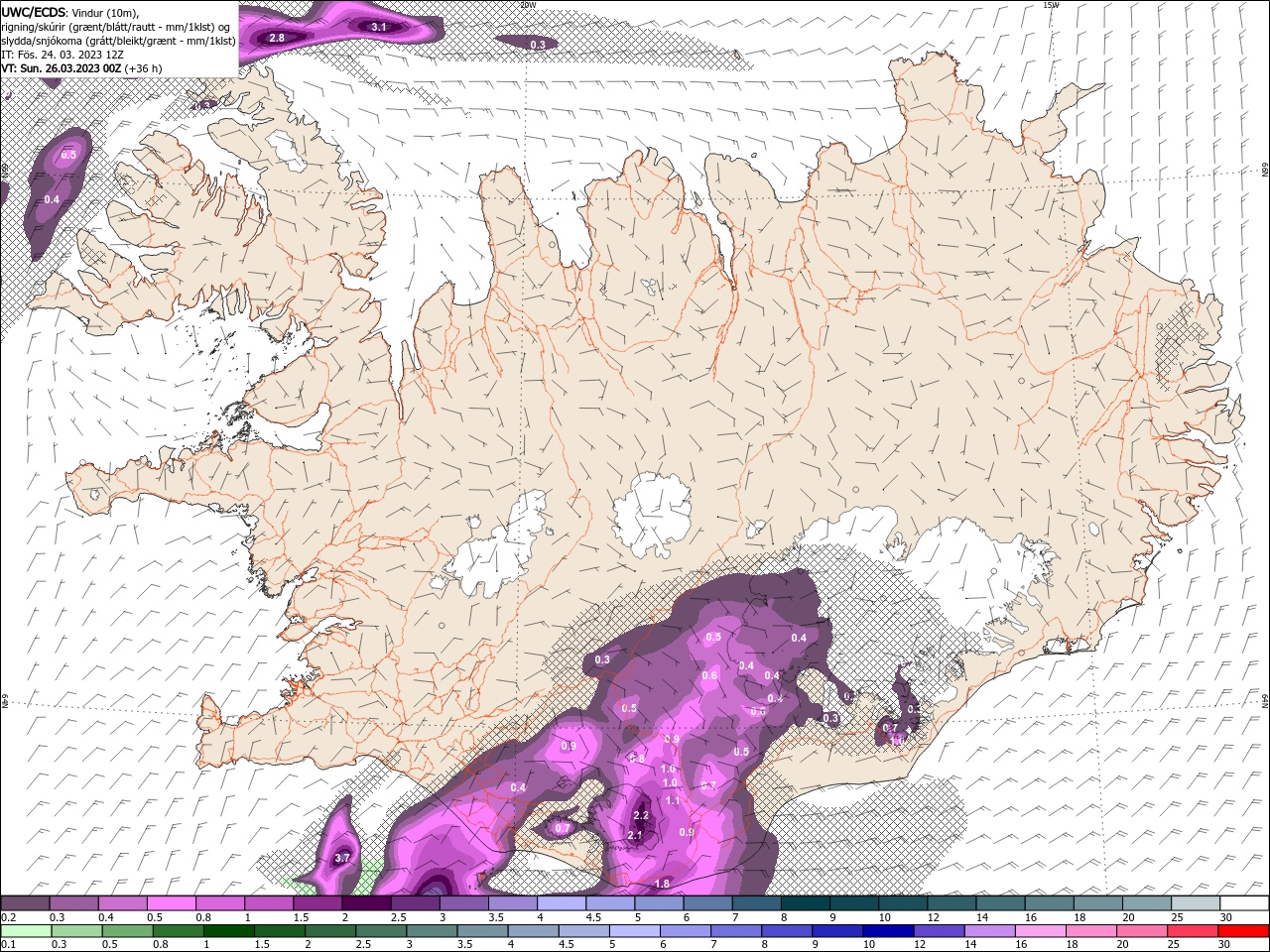The height and width of the screenshot is (952, 1270).
Task: Pick the 2–2.5 darkest purple snow legend swatch
Action: tap(366, 903)
